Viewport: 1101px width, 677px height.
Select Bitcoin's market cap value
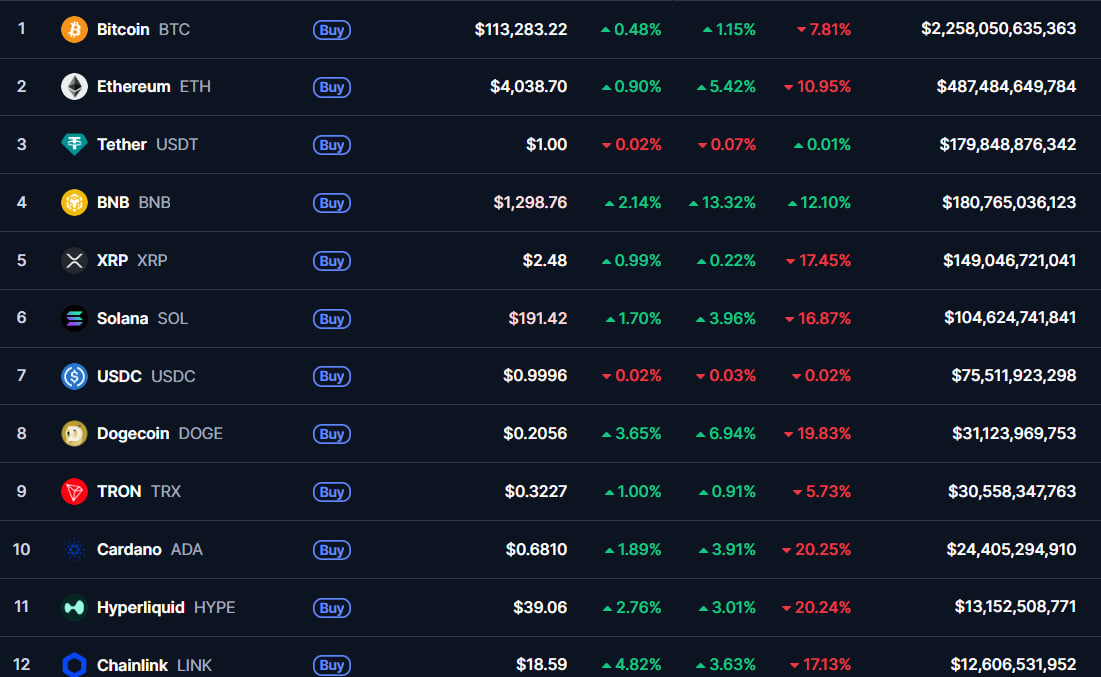pyautogui.click(x=998, y=29)
